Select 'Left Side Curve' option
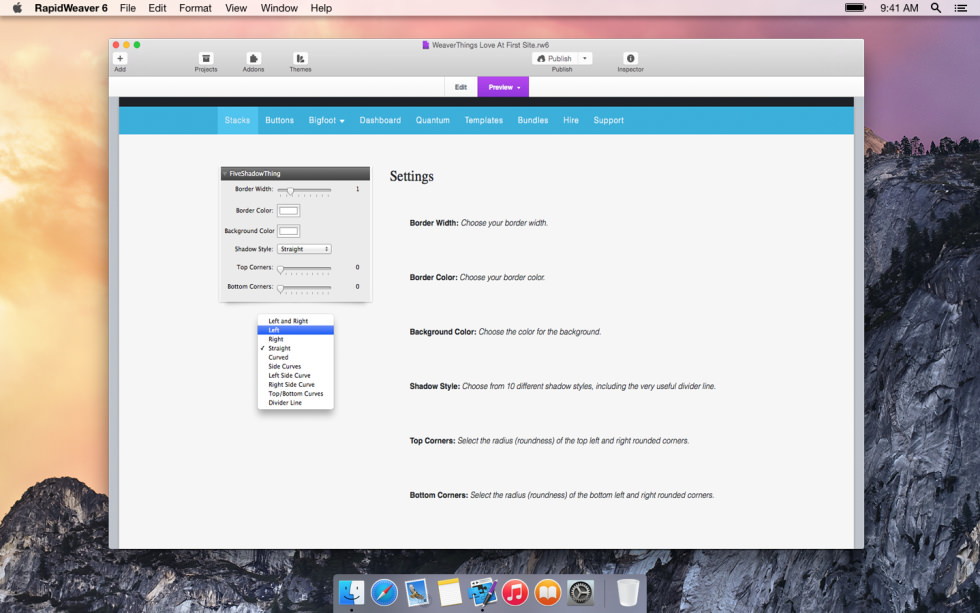Image resolution: width=980 pixels, height=613 pixels. pyautogui.click(x=296, y=376)
